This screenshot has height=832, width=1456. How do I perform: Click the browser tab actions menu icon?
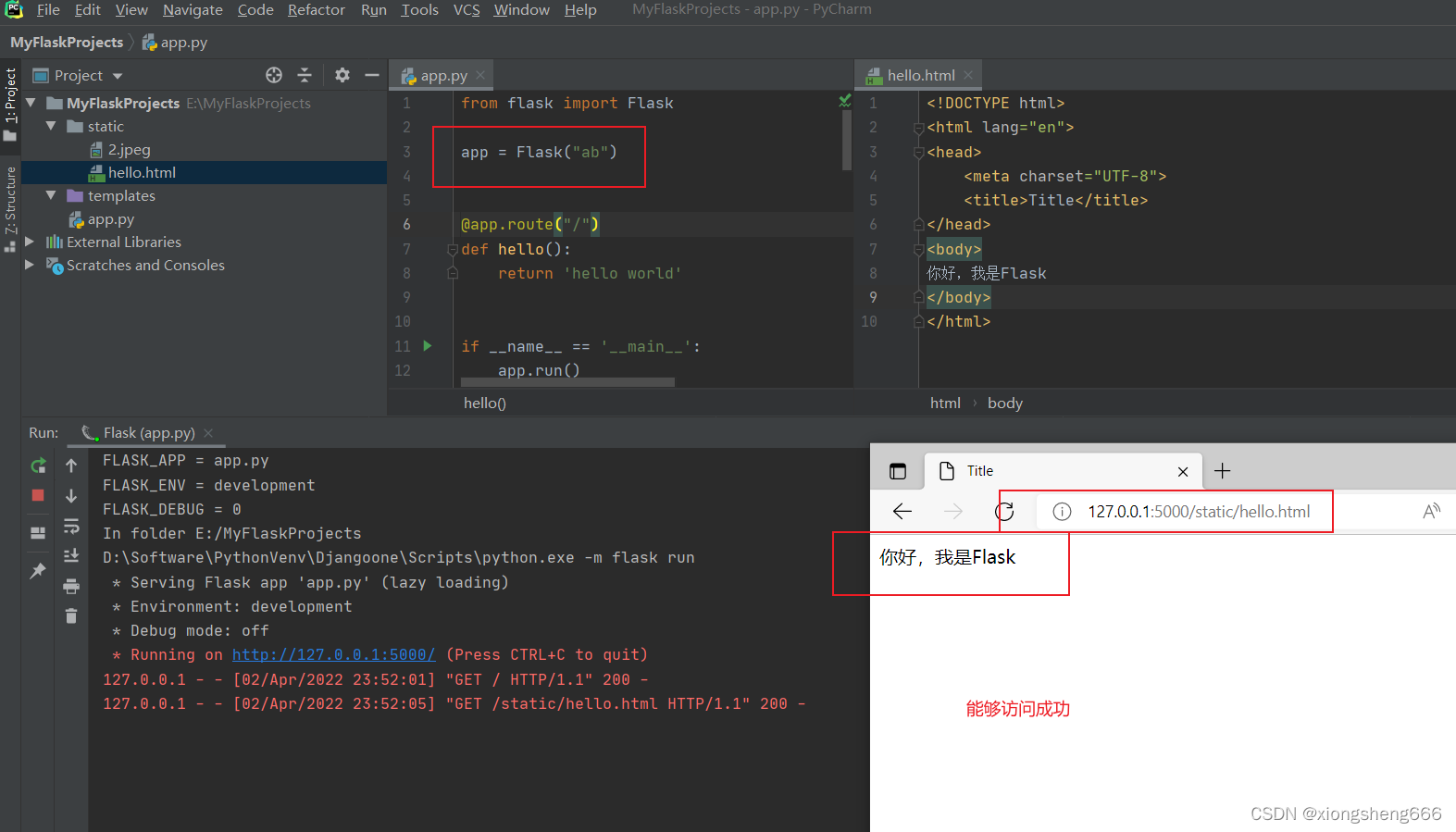click(898, 471)
